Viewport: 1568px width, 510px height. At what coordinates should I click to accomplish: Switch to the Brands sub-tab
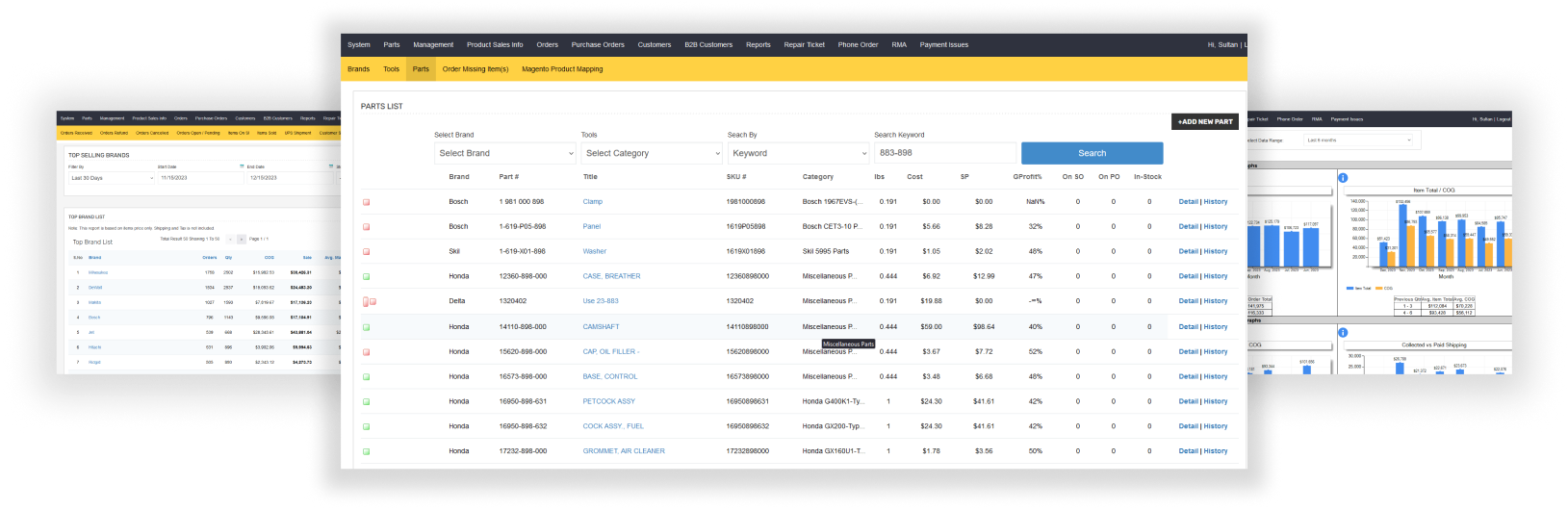point(359,69)
